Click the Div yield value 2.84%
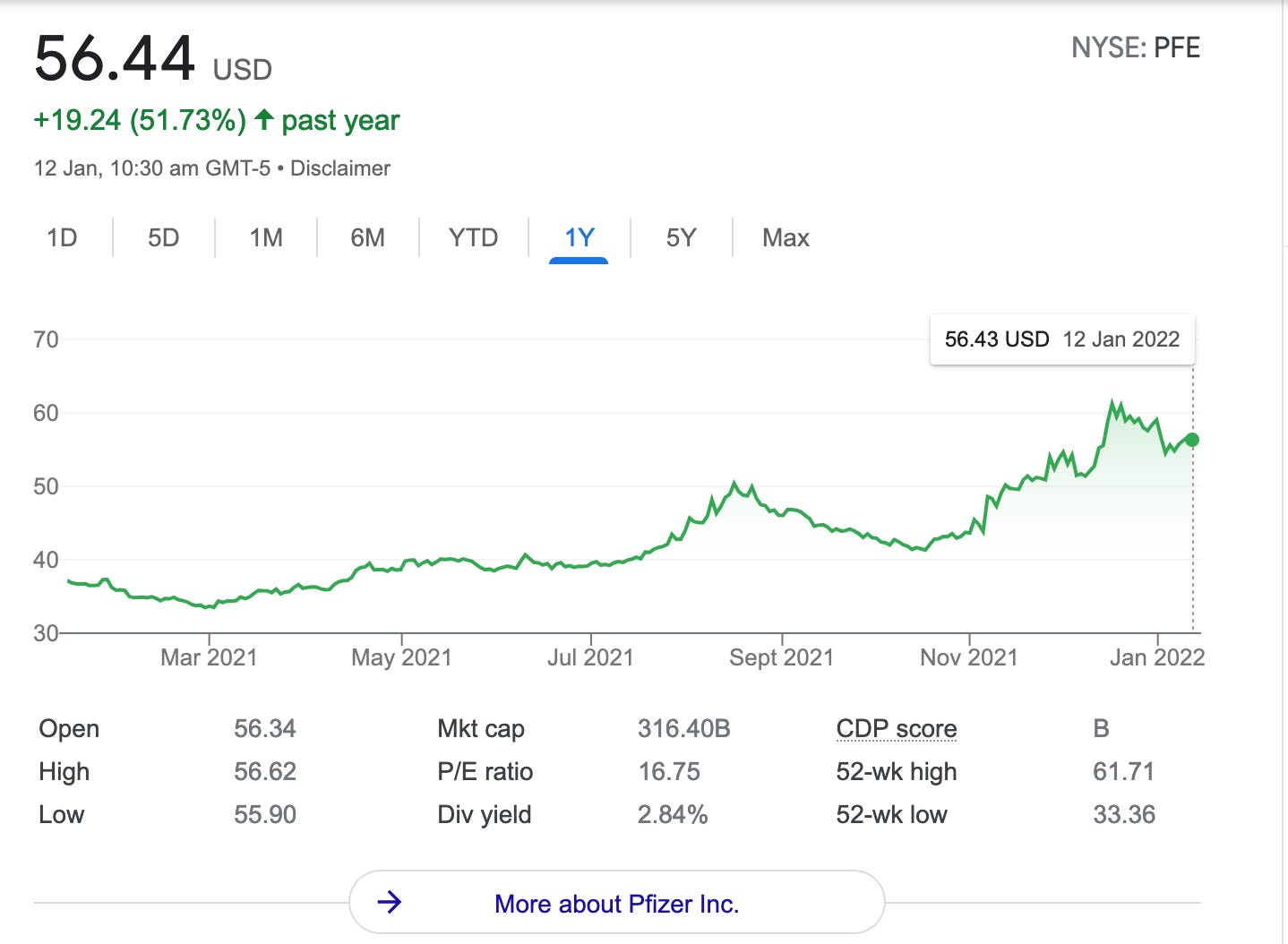 [673, 815]
